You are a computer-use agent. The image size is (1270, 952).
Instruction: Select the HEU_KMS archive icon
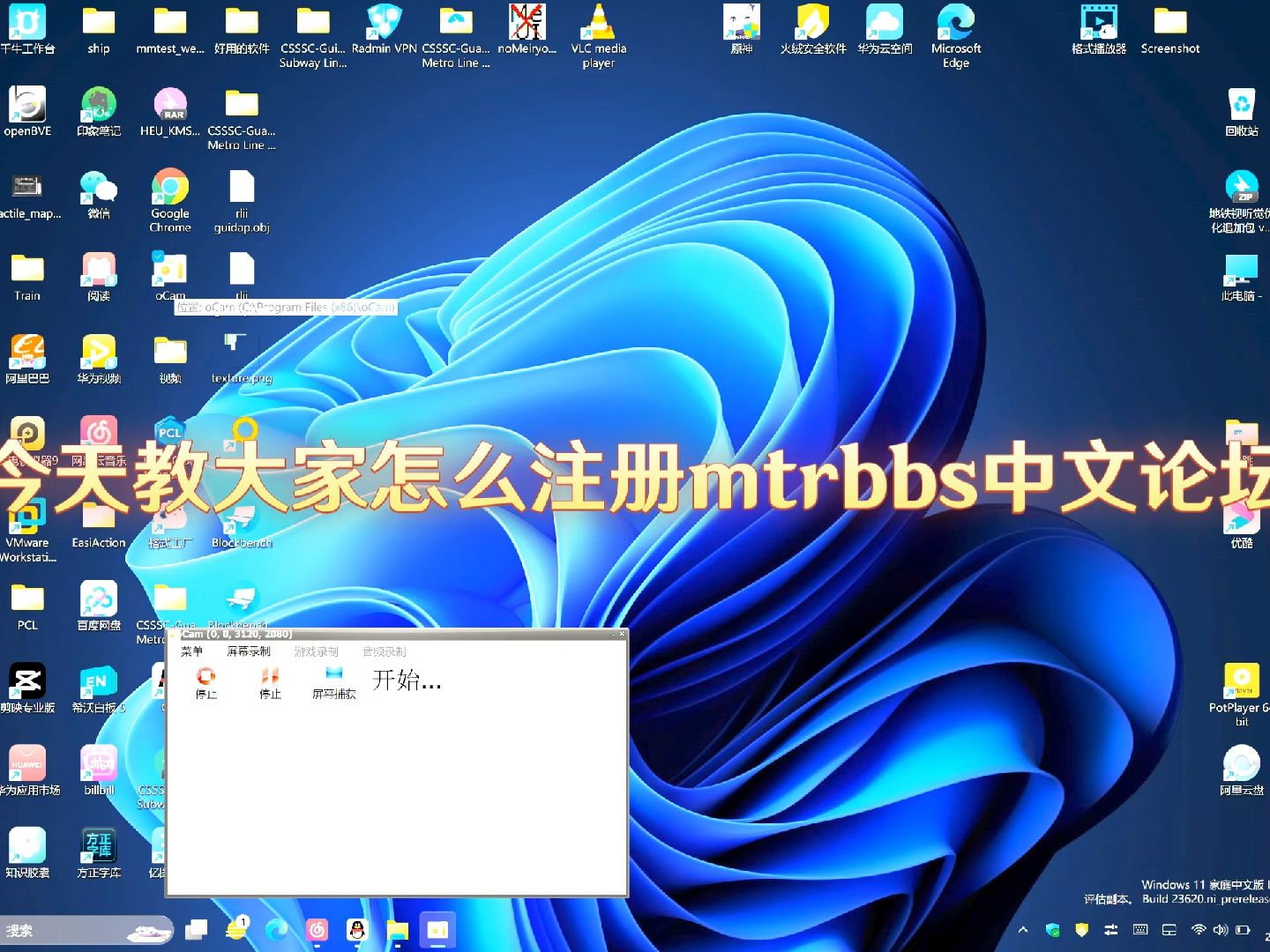[x=170, y=112]
